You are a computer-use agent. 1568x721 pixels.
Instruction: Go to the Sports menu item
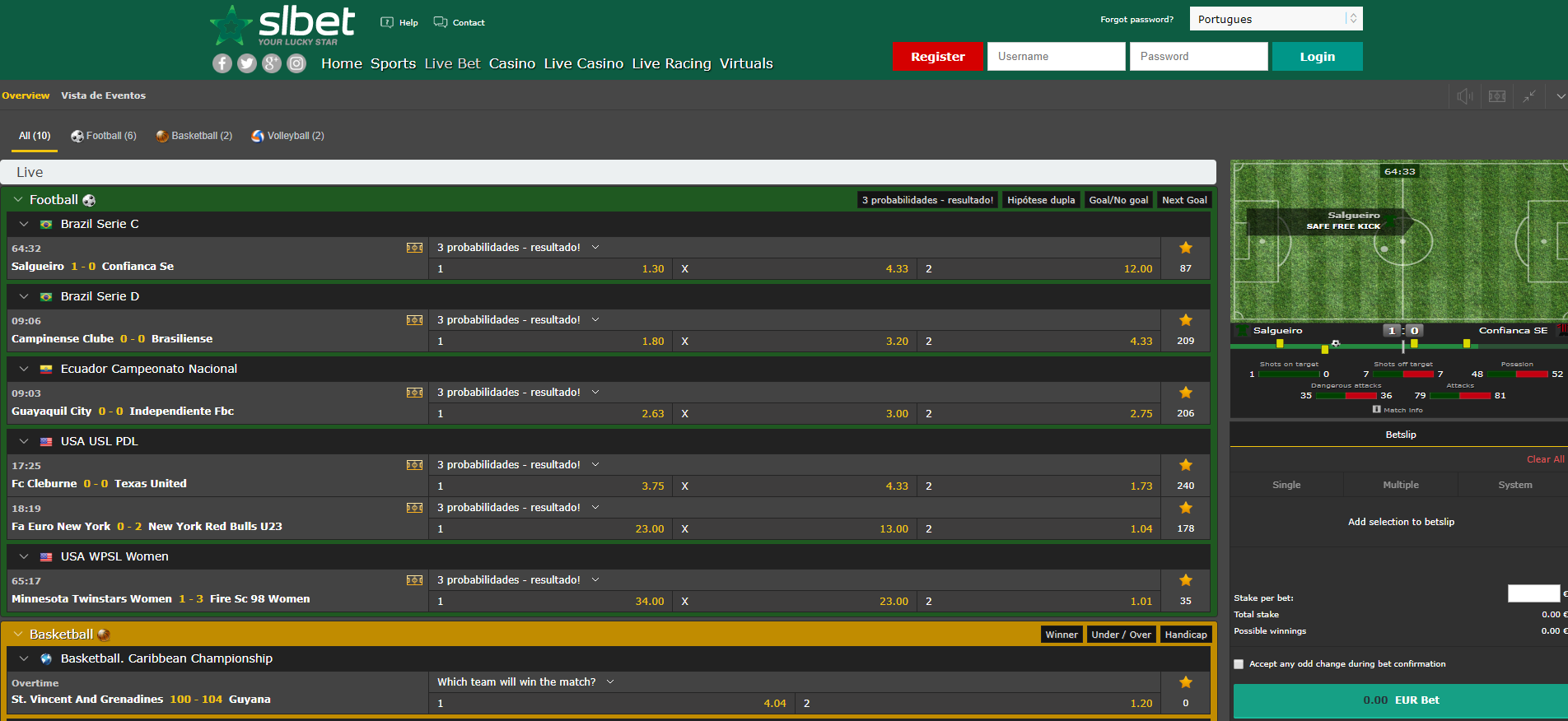pyautogui.click(x=393, y=63)
